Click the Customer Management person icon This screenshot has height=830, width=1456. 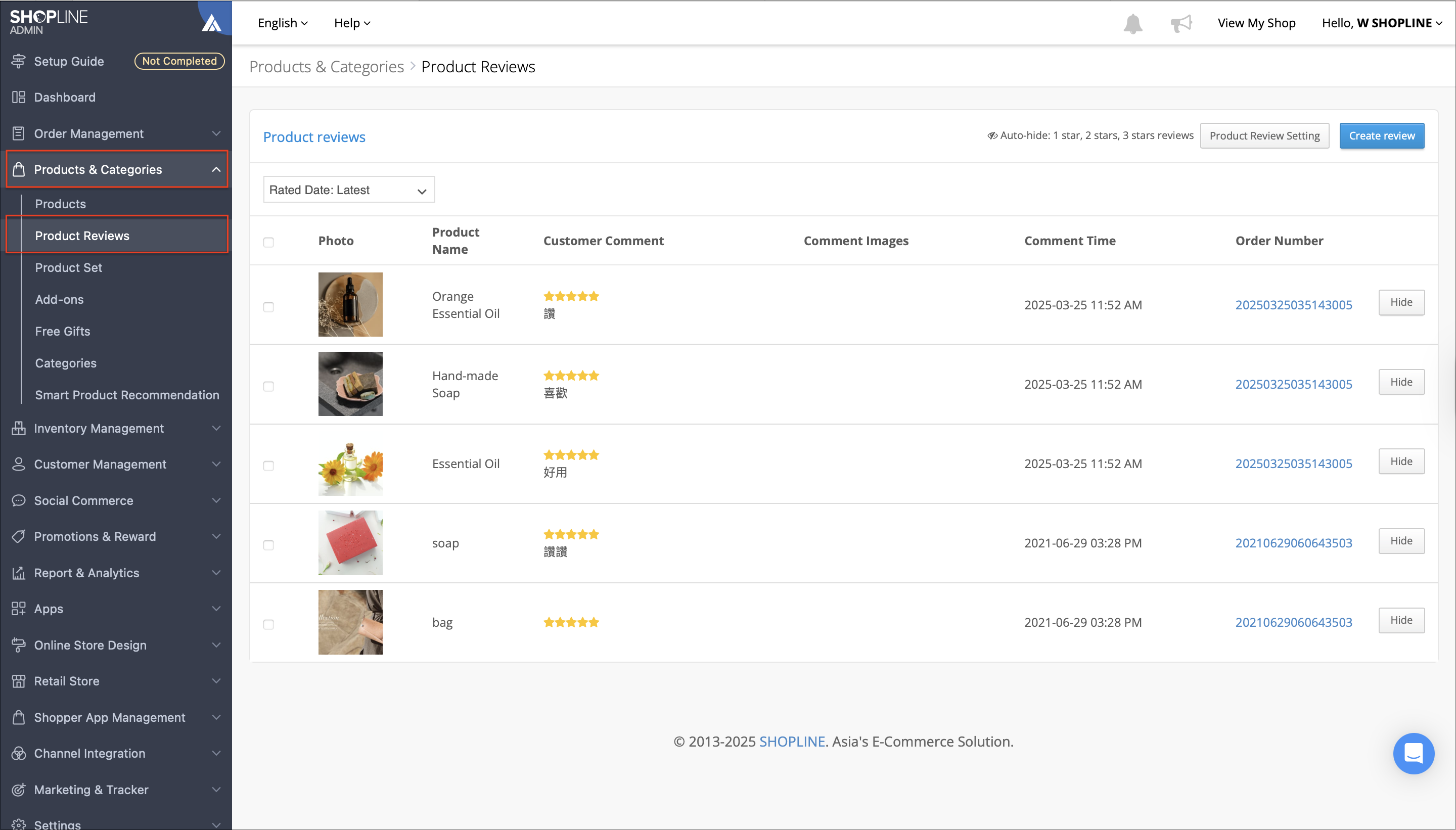[x=18, y=464]
